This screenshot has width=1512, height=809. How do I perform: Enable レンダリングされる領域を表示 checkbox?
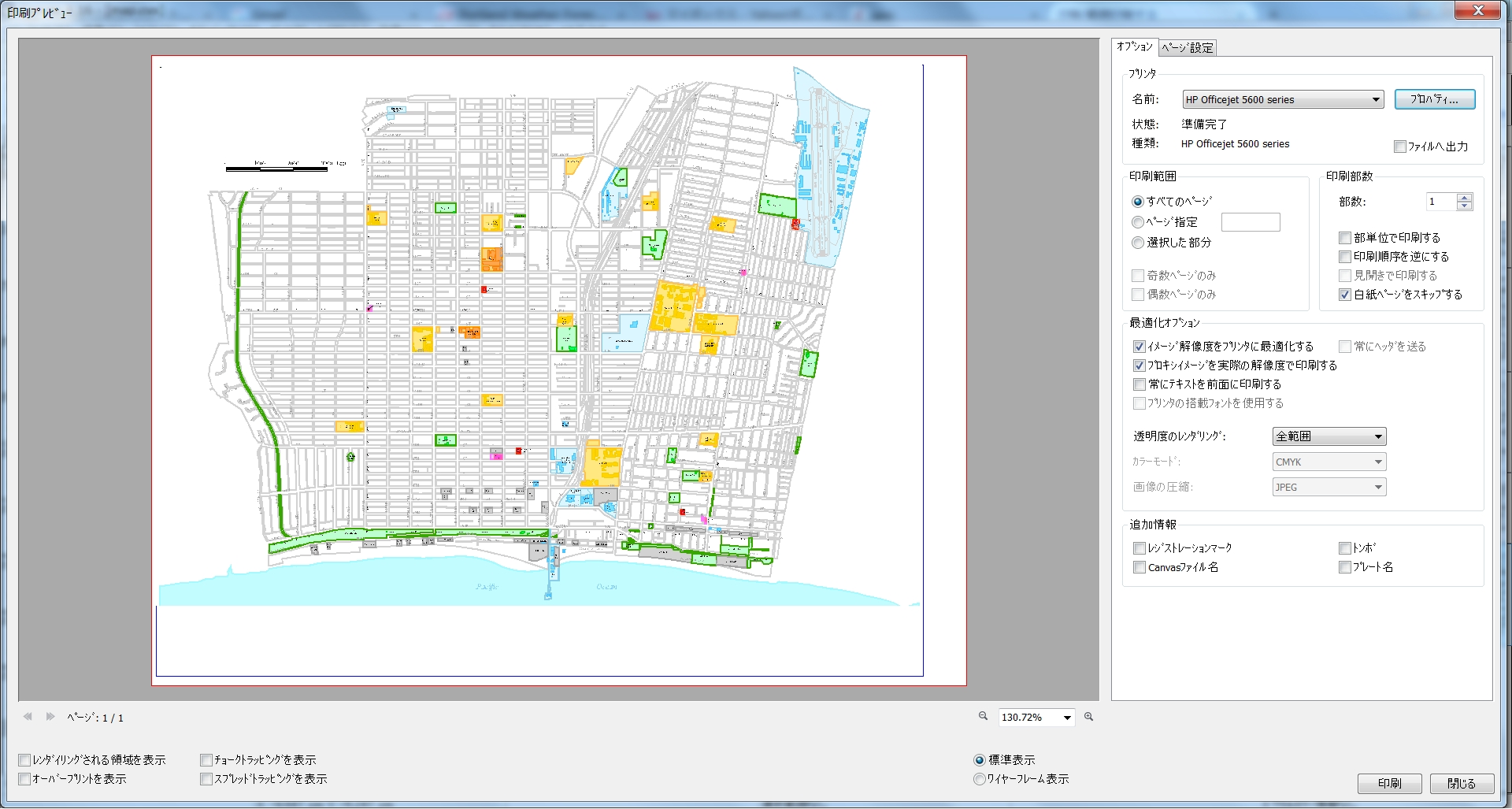coord(24,760)
